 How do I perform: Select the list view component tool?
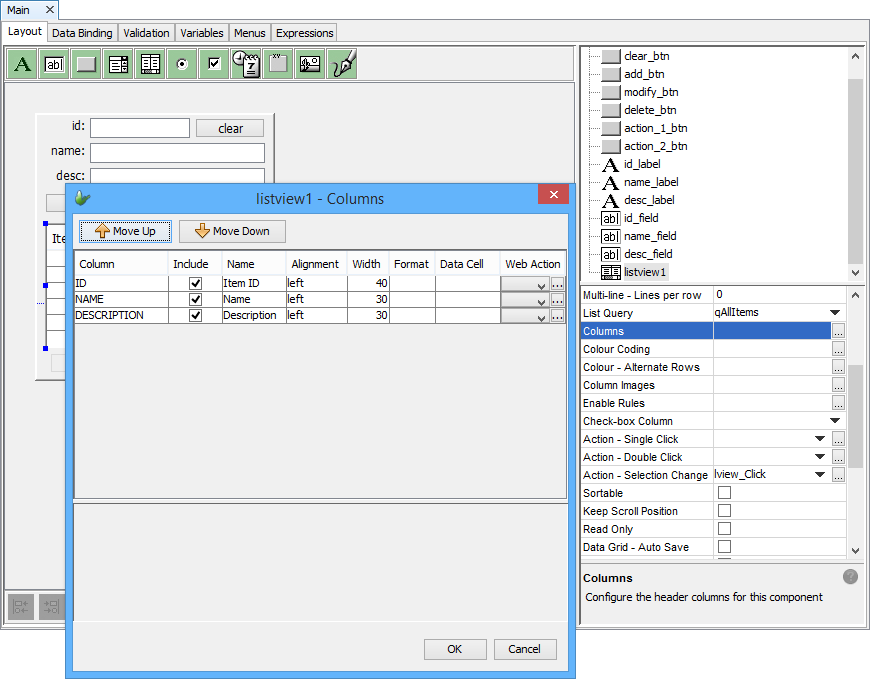coord(151,64)
